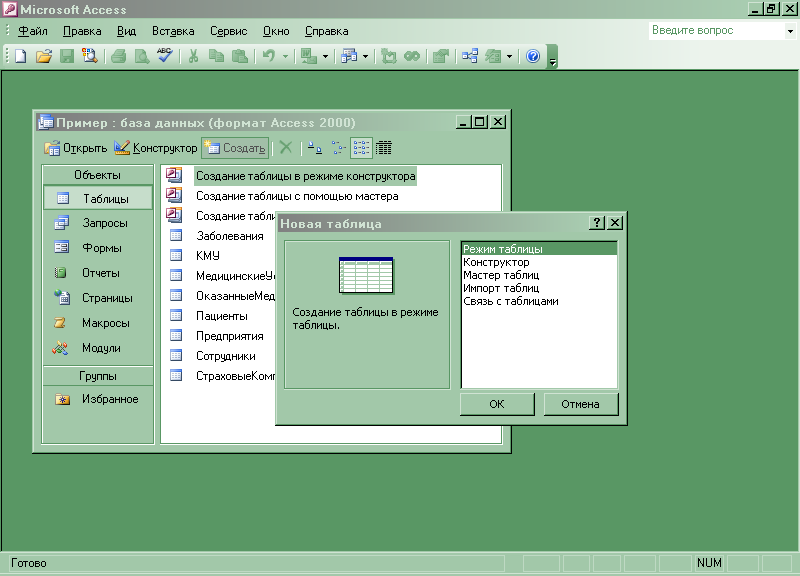Switch to Large Icons view
The width and height of the screenshot is (800, 576).
pyautogui.click(x=315, y=148)
